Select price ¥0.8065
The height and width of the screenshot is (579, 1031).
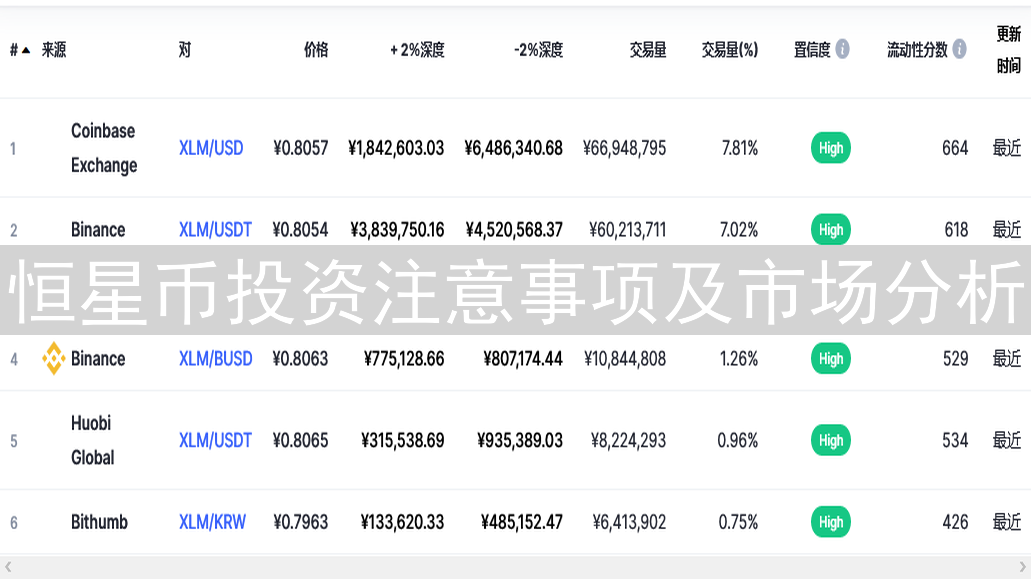300,440
